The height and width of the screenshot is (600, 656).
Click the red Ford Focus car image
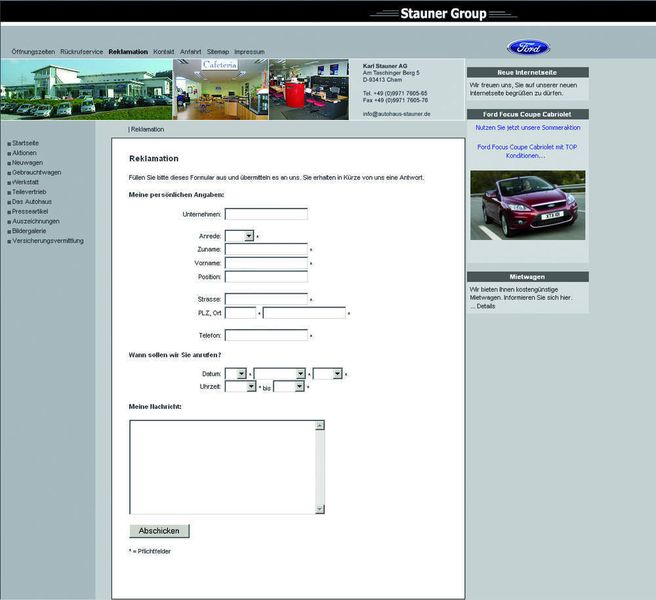[527, 204]
